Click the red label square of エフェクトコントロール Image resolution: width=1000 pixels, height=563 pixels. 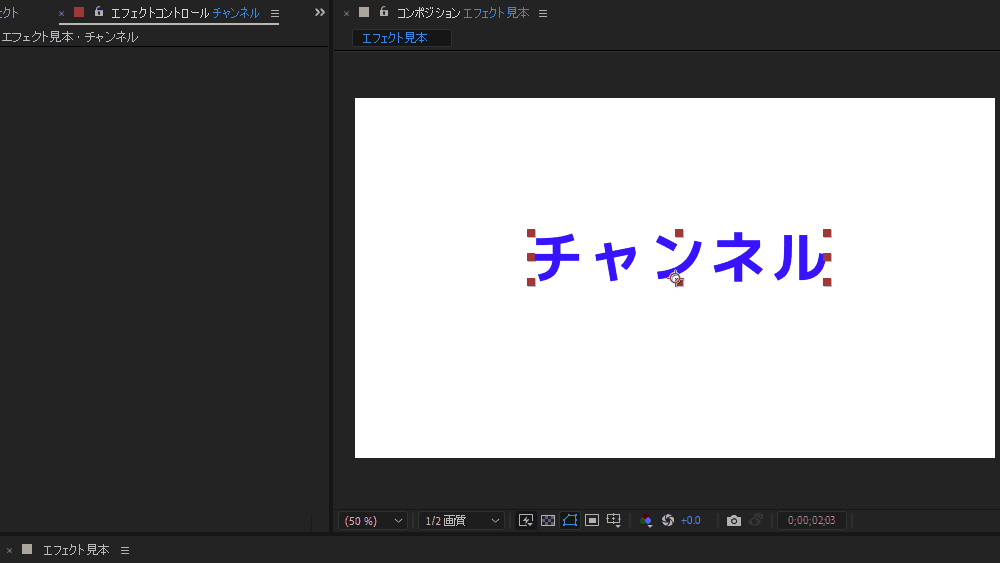[79, 12]
